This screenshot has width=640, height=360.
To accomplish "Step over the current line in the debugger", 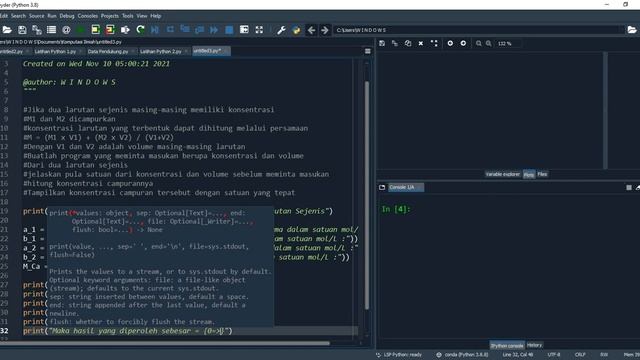I will coord(170,30).
